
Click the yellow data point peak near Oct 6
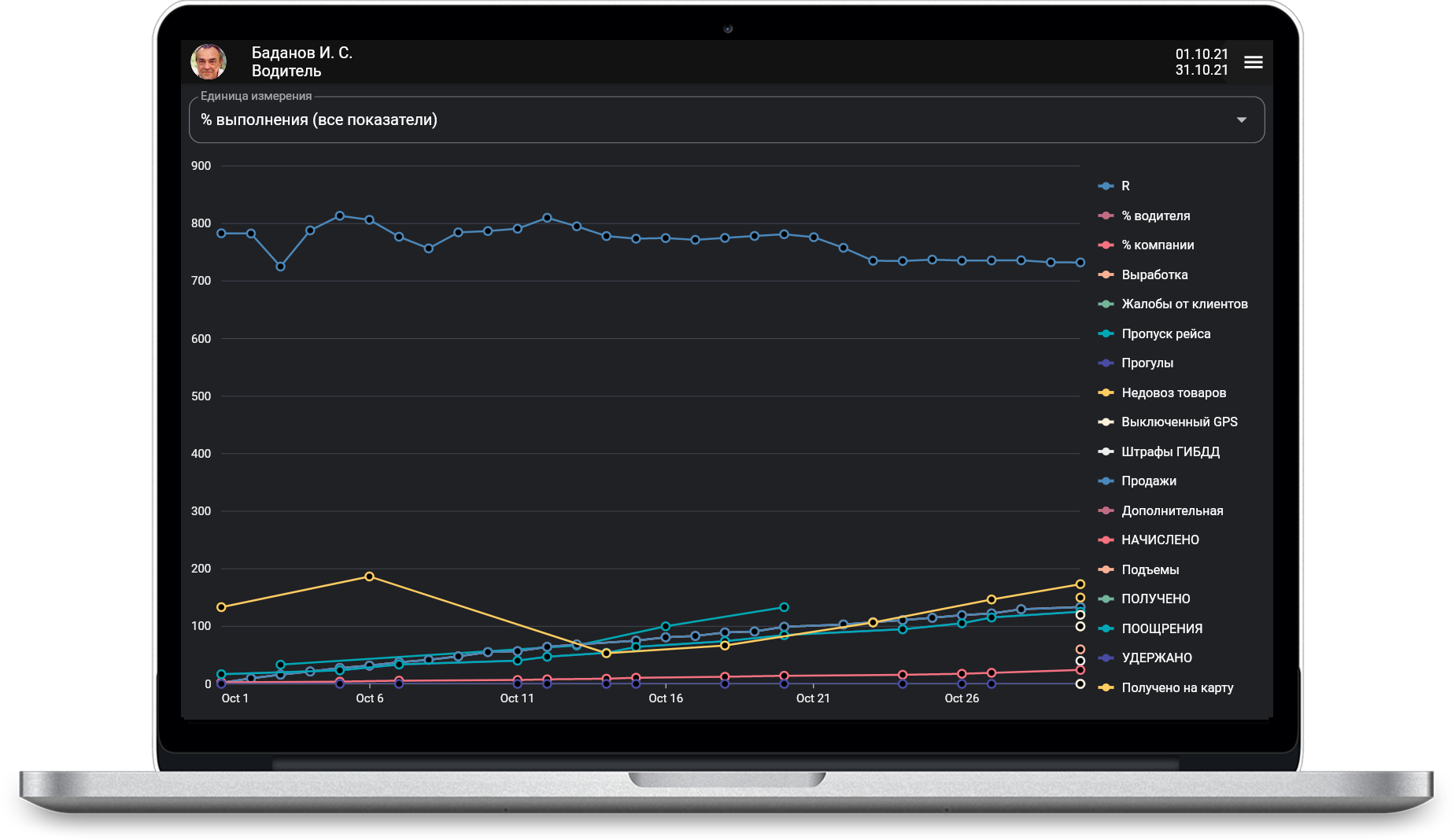[369, 577]
